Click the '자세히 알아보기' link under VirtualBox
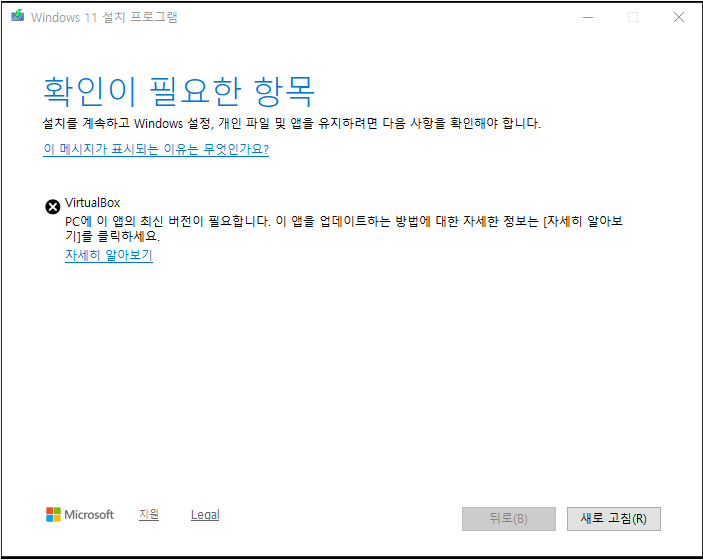This screenshot has width=703, height=560. pyautogui.click(x=109, y=255)
